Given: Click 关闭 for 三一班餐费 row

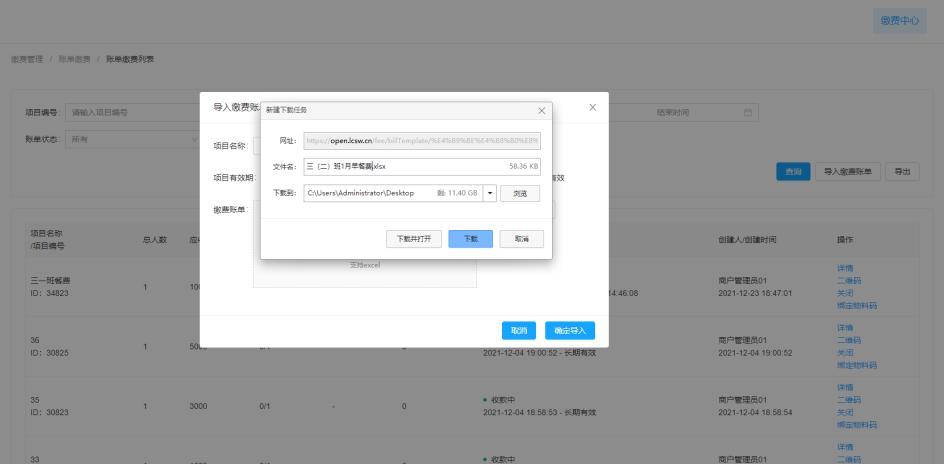Looking at the screenshot, I should coord(845,293).
